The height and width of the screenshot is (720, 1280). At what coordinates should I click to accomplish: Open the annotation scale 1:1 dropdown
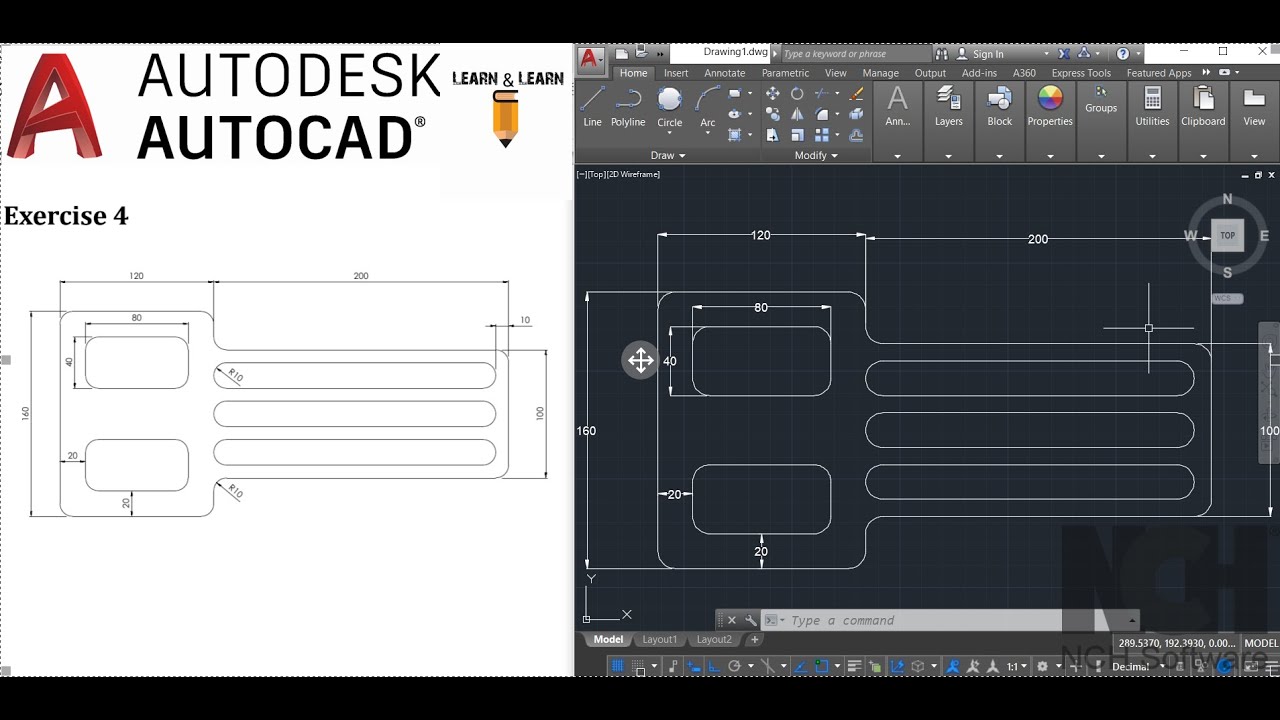coord(1017,665)
